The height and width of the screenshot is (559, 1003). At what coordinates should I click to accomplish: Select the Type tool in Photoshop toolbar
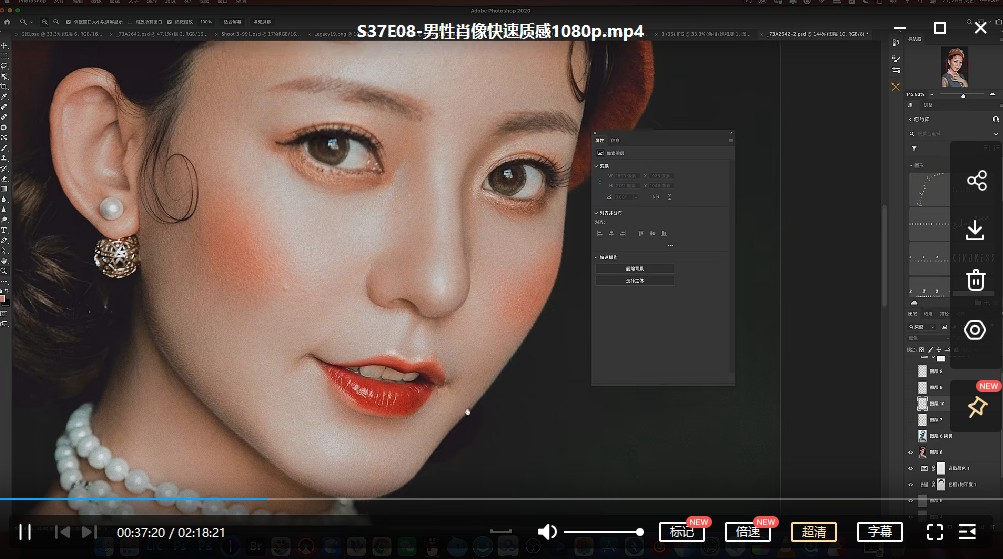(x=4, y=230)
